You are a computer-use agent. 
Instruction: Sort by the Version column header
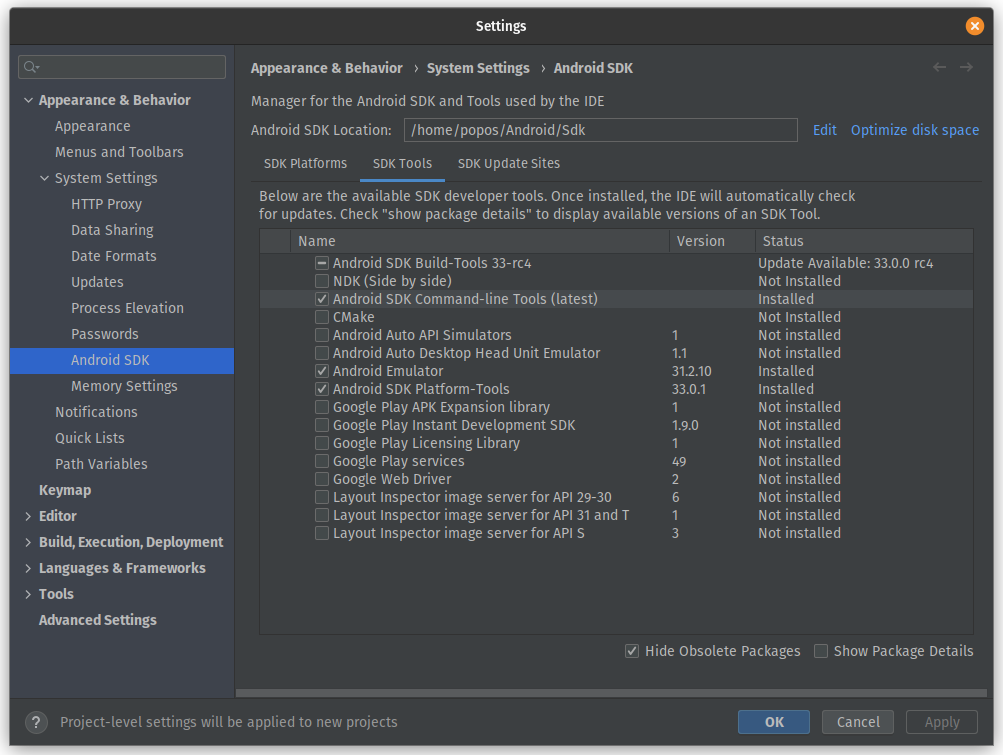click(x=712, y=241)
